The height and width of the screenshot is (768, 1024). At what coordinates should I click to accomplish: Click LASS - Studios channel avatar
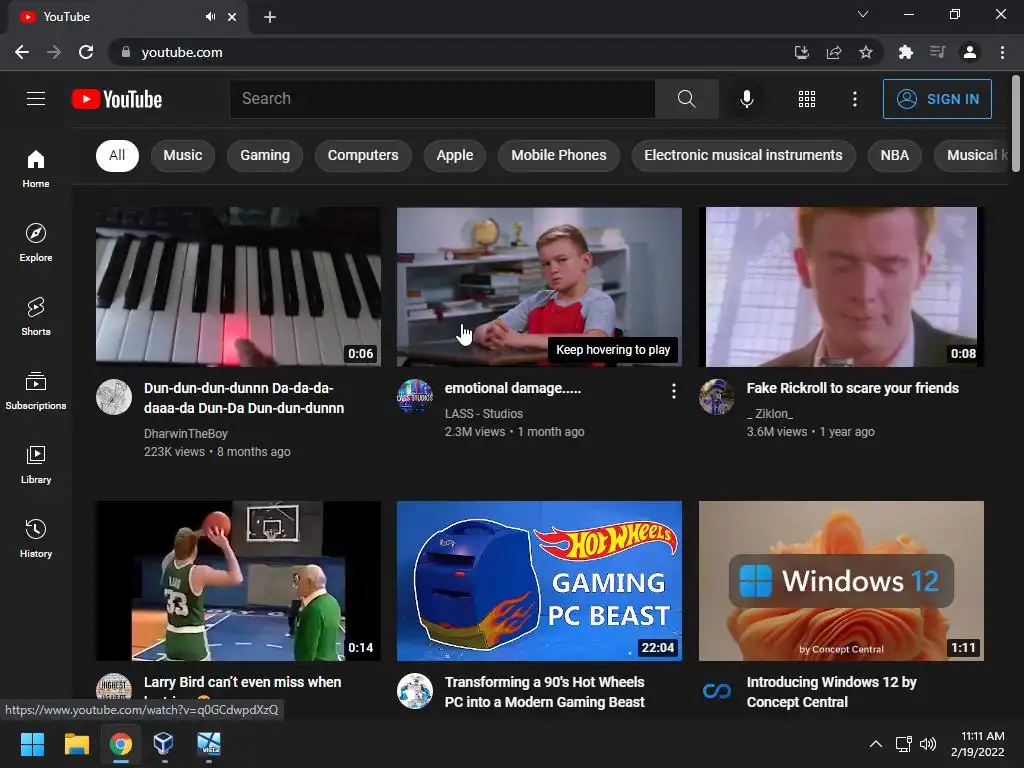click(x=415, y=396)
